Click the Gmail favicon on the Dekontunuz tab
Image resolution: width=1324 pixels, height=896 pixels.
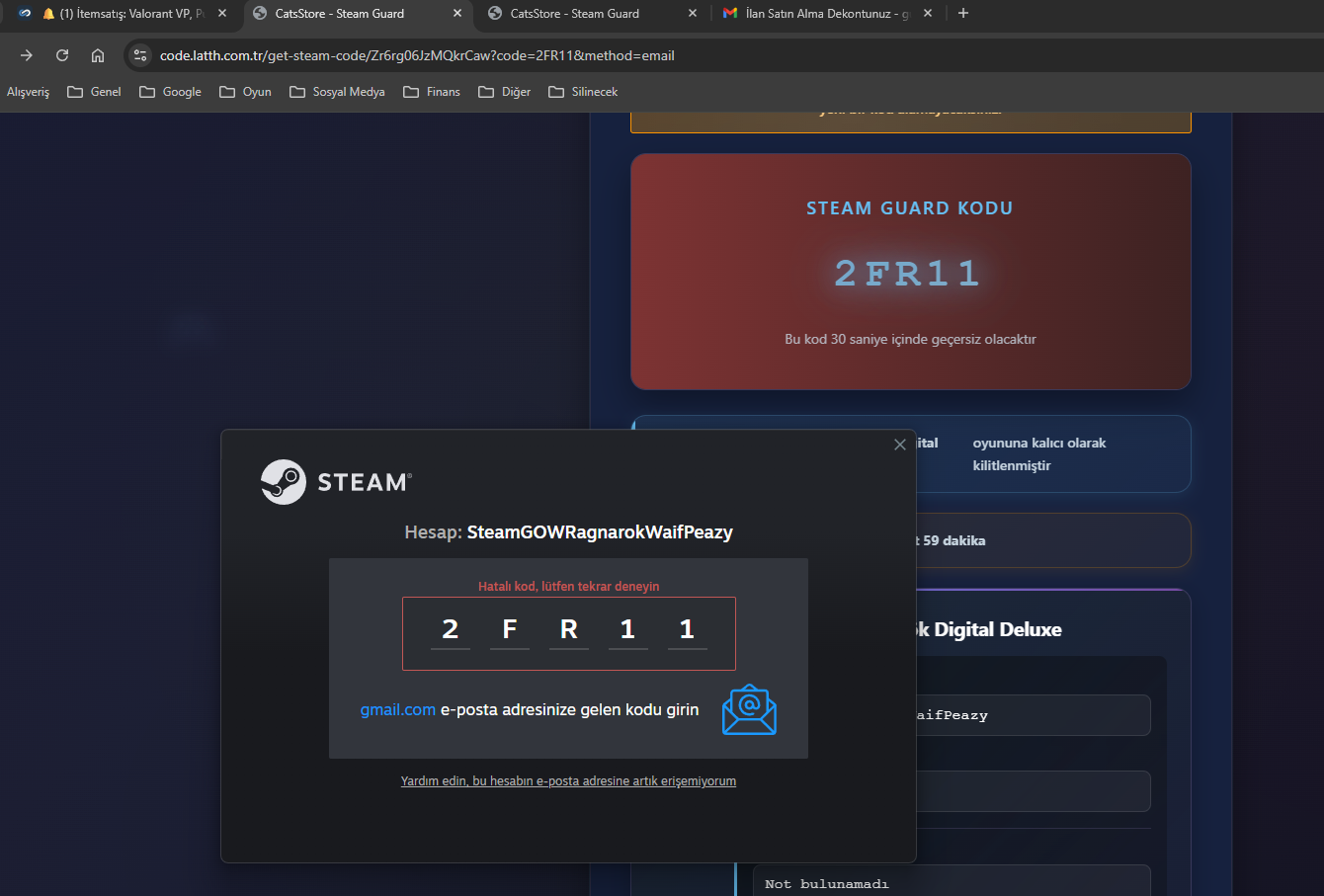click(x=730, y=13)
